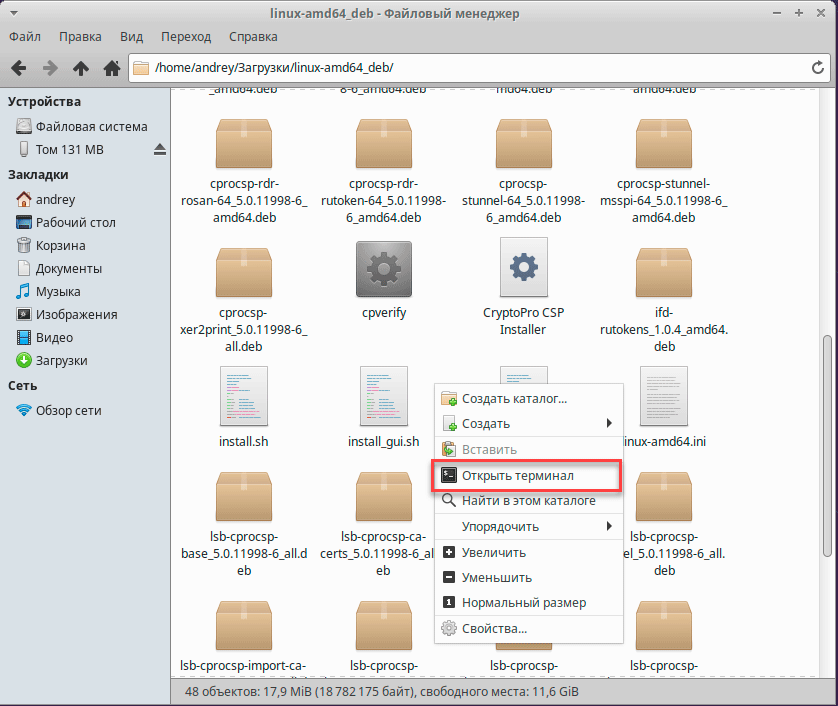Select the CryptoPro CSP Installer icon
Viewport: 838px width, 706px height.
pos(523,268)
